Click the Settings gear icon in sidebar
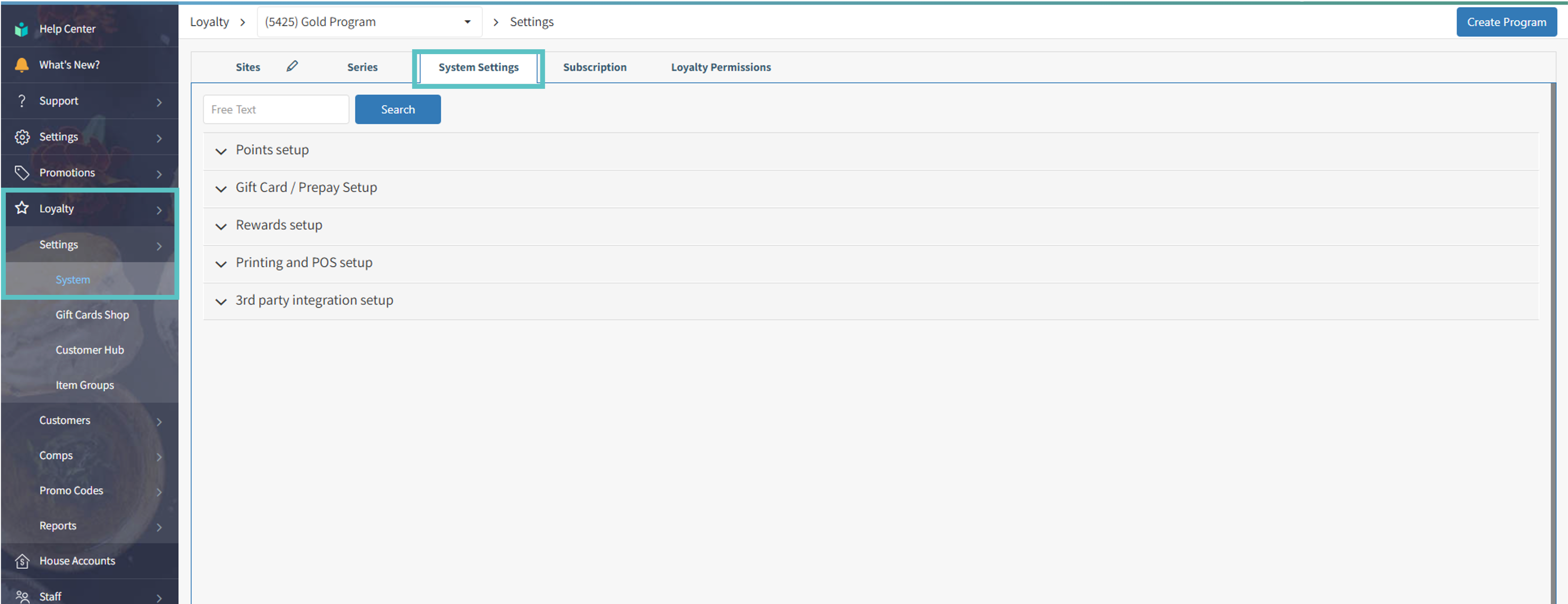Viewport: 1568px width, 604px height. [x=22, y=137]
